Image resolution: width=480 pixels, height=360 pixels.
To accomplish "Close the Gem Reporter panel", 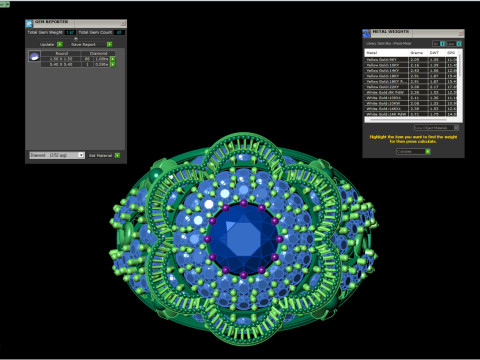I will pyautogui.click(x=123, y=23).
